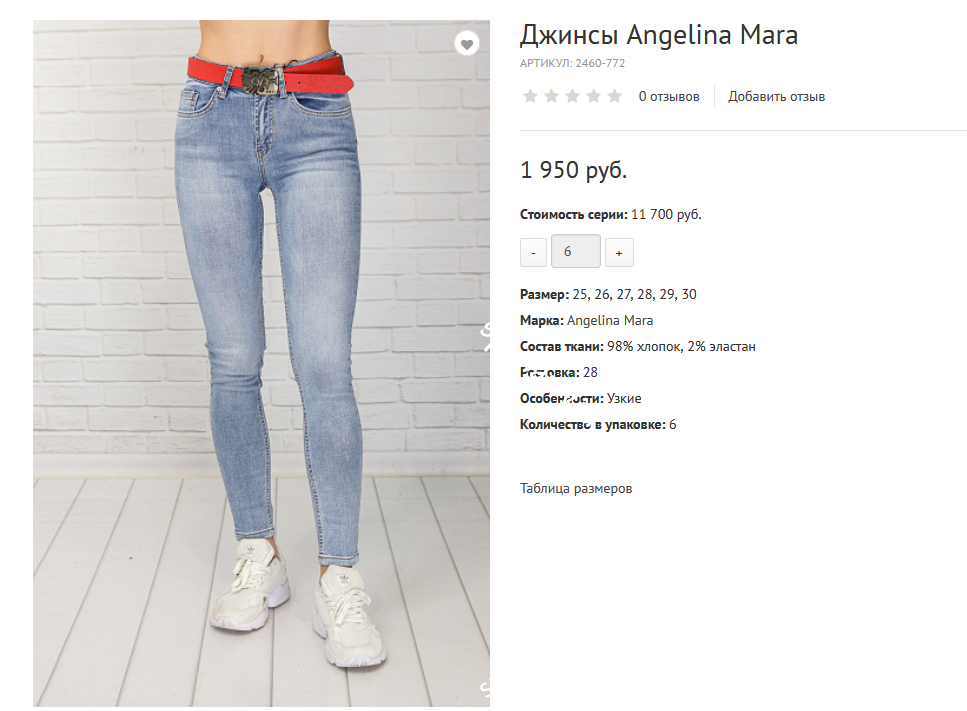The width and height of the screenshot is (967, 711).
Task: Rate product with the first star
Action: pyautogui.click(x=530, y=96)
